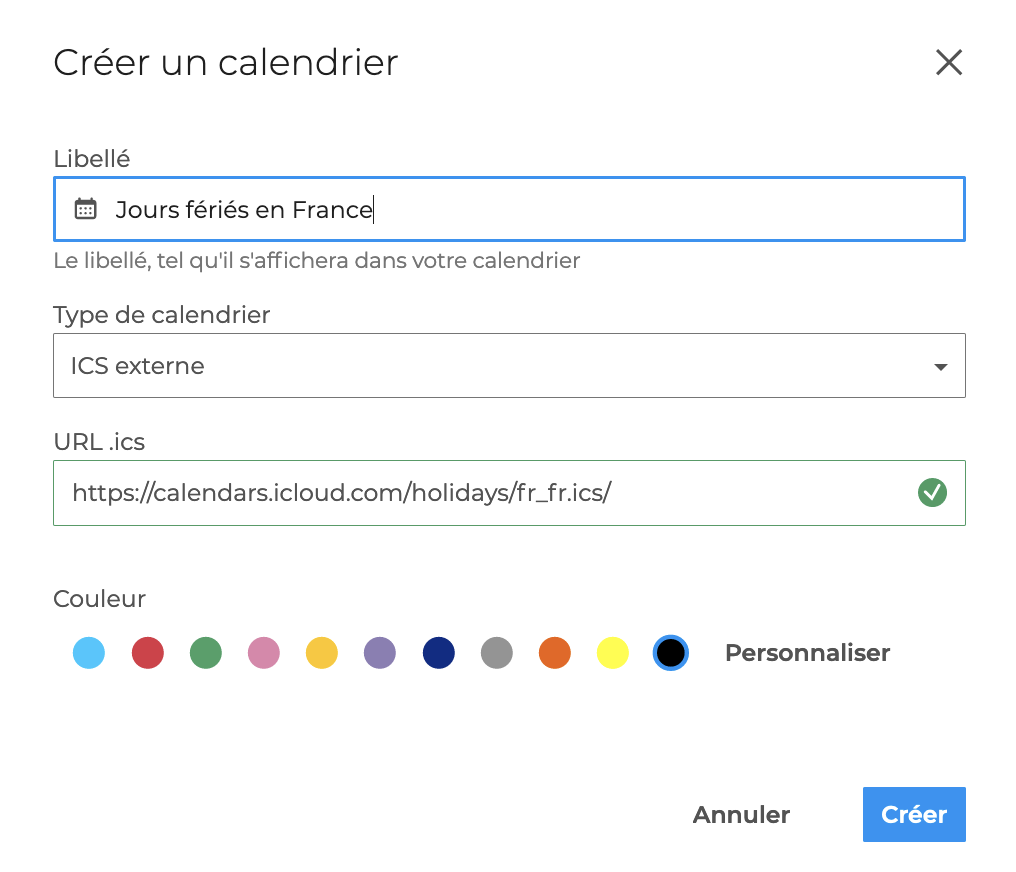This screenshot has height=872, width=1016.
Task: Select the orange color swatch
Action: [554, 653]
